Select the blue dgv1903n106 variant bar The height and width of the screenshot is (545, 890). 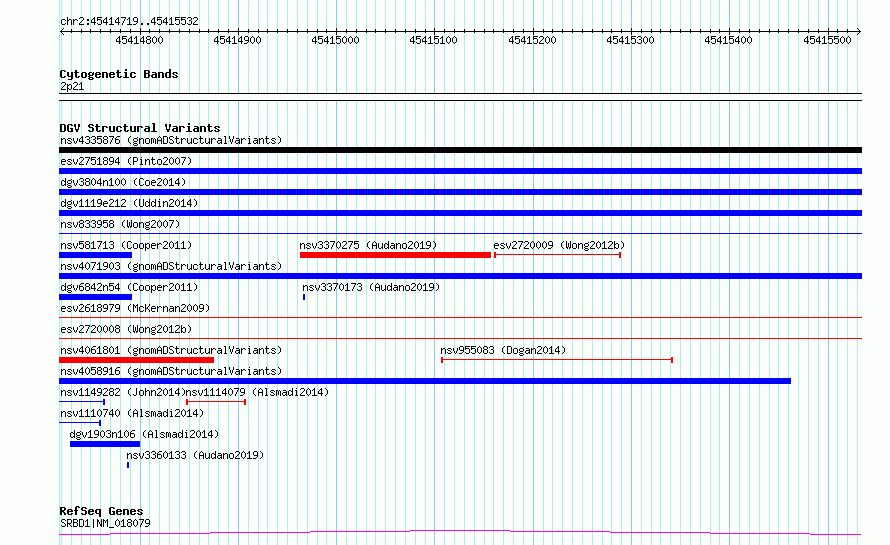105,444
